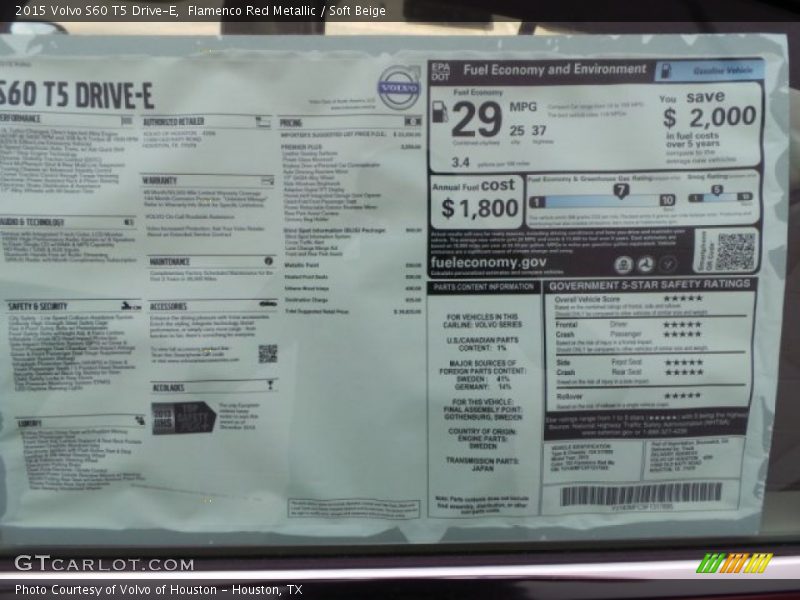Screen dimensions: 800x600
Task: Click the Maintenance section title
Action: coord(169,262)
